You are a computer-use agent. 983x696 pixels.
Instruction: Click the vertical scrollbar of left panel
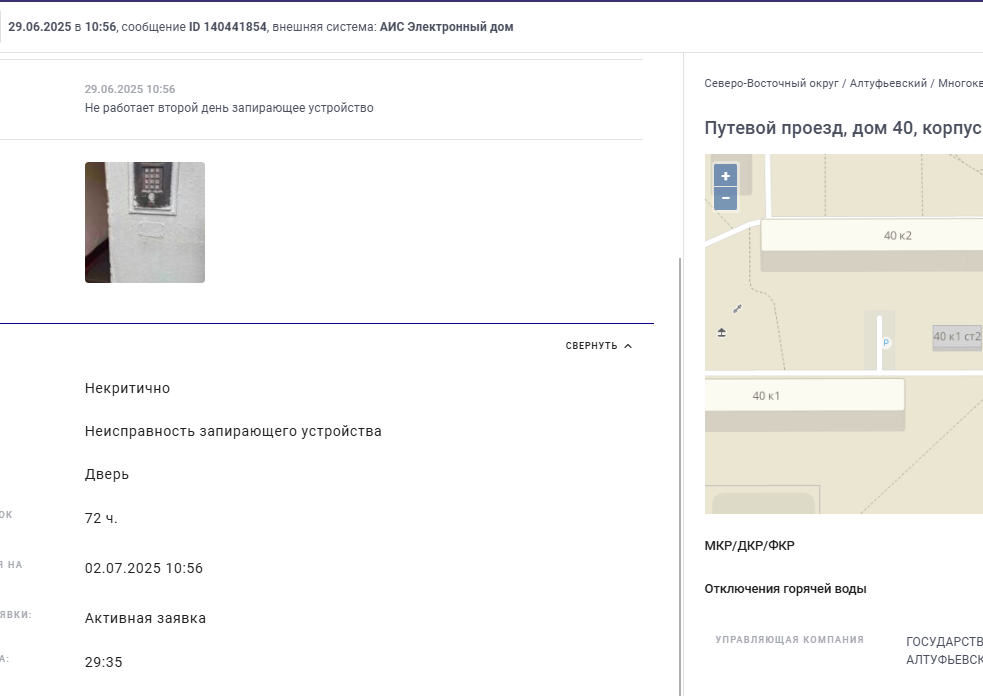680,477
